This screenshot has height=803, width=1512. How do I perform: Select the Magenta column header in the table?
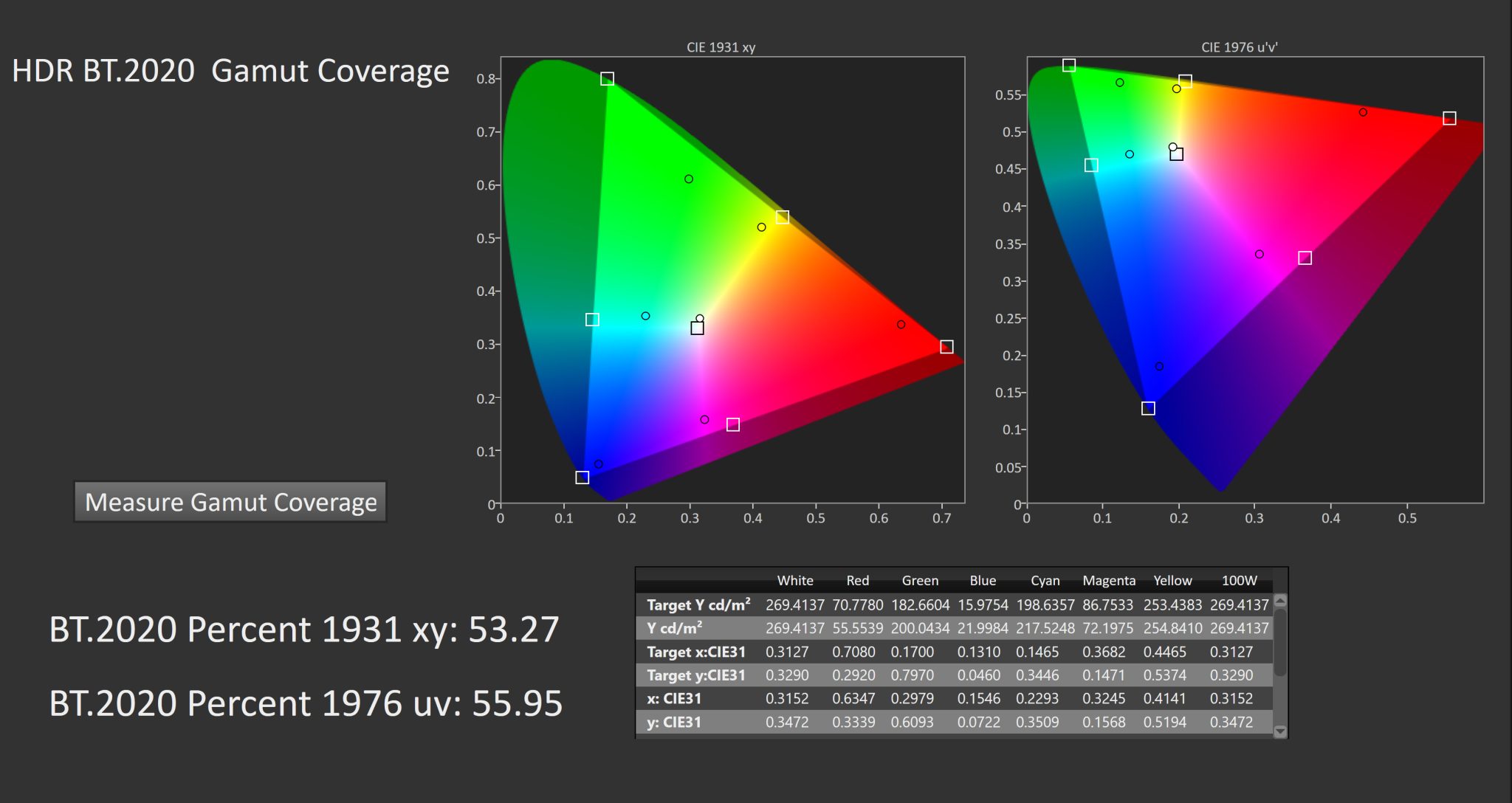coord(1110,580)
